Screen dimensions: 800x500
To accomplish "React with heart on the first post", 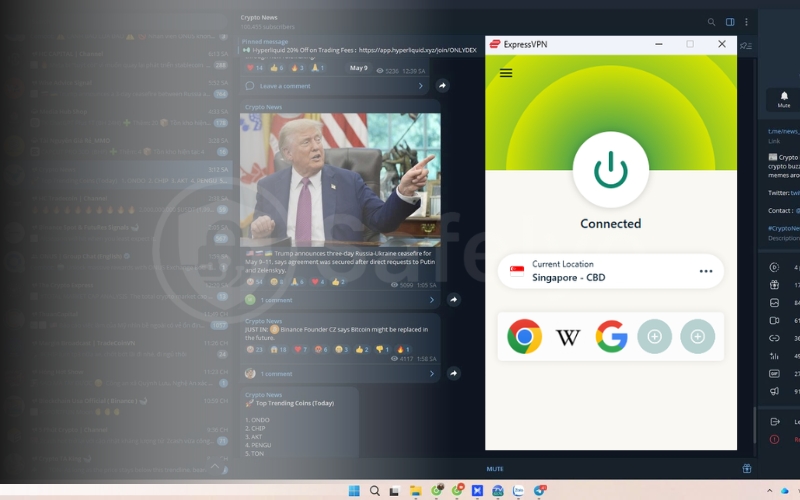I will coord(255,68).
